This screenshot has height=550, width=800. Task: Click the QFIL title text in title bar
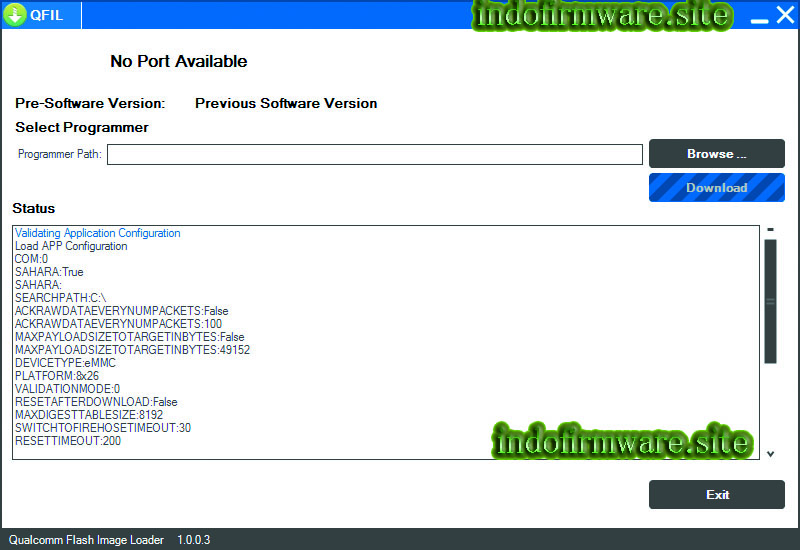pos(46,15)
